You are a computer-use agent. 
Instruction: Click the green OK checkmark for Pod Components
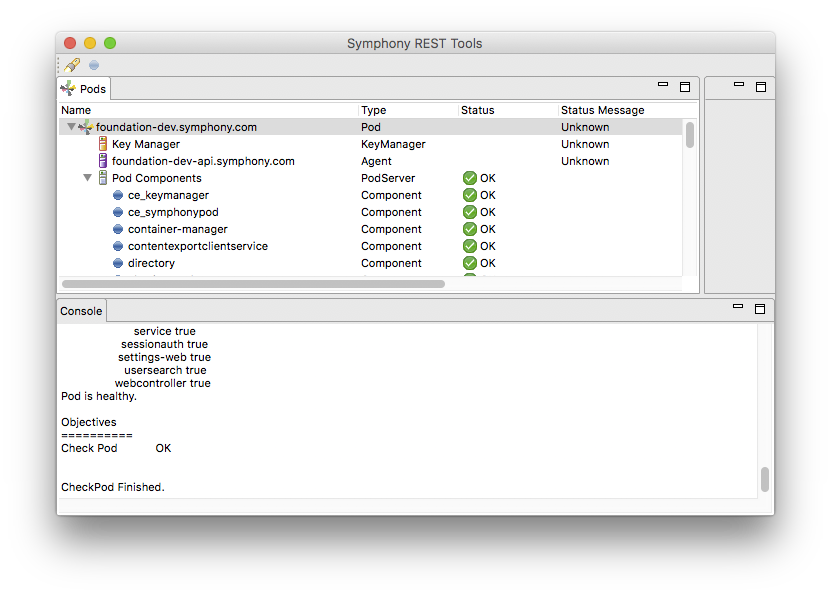[x=470, y=178]
